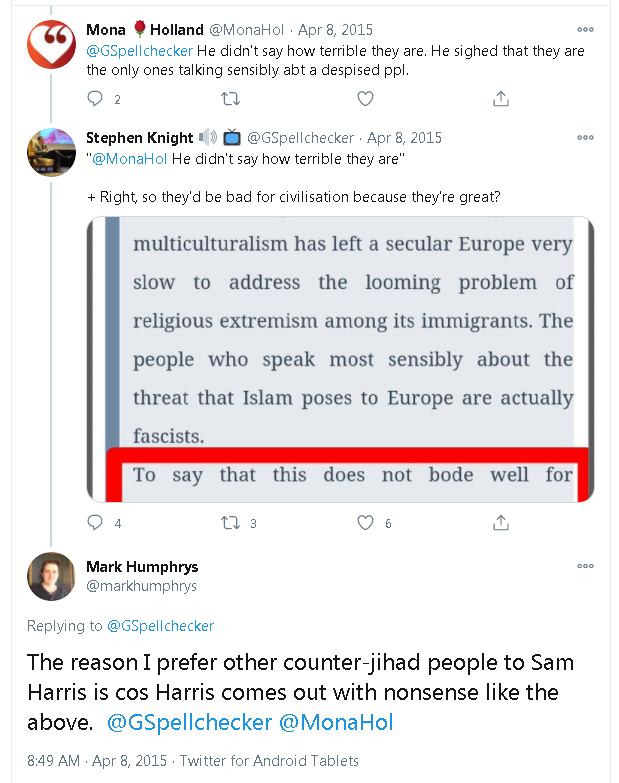Screen dimensions: 619x783
Task: Share Mona Holland's tweet
Action: [501, 98]
